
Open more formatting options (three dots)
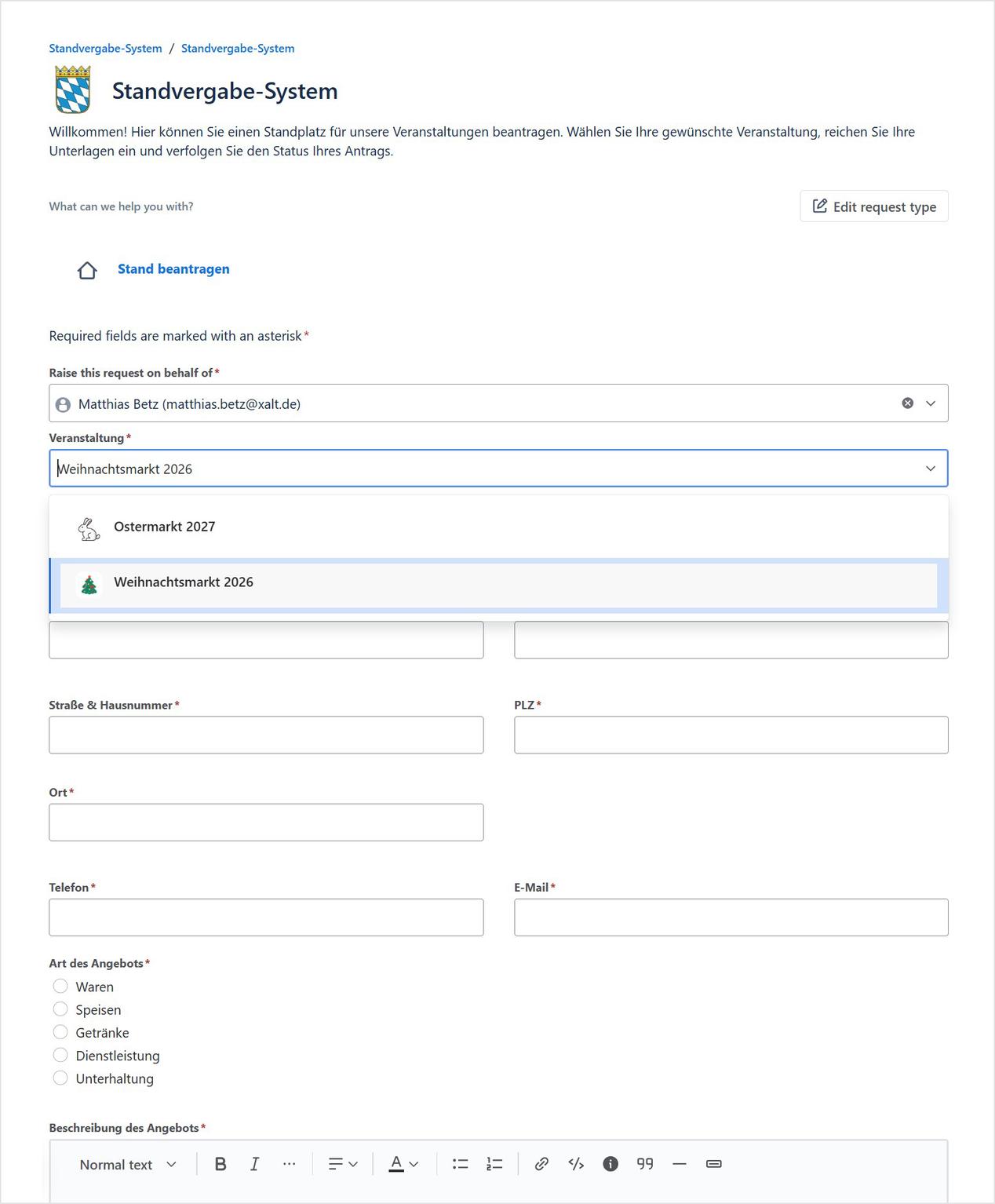point(289,1164)
